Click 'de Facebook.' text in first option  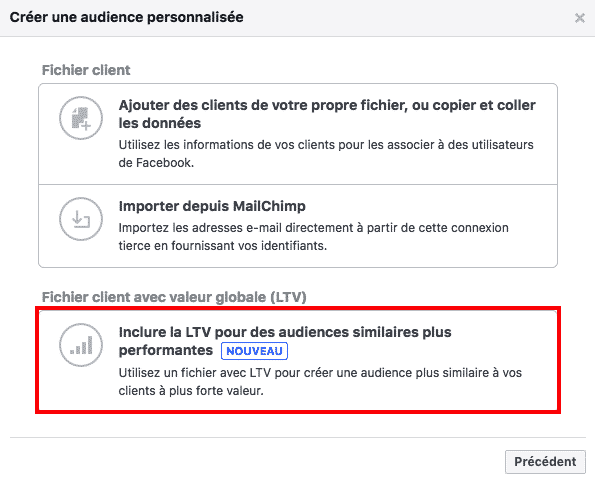(x=156, y=163)
